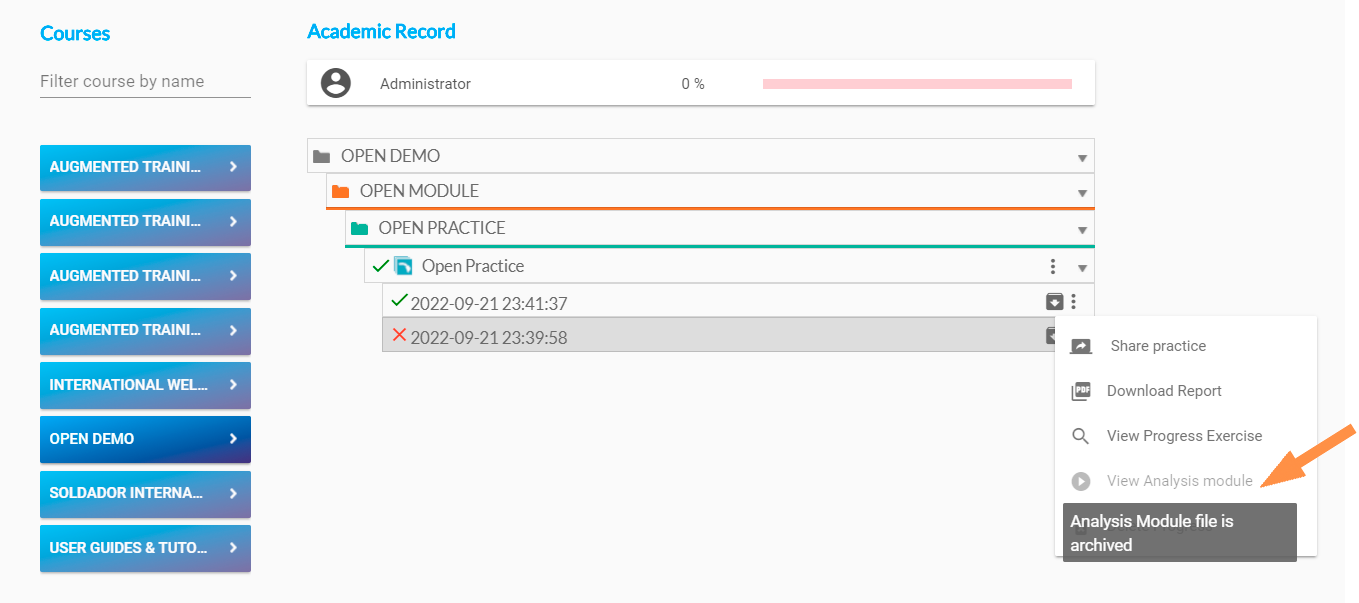This screenshot has height=603, width=1359.
Task: Collapse the OPEN MODULE arrow
Action: [1082, 193]
